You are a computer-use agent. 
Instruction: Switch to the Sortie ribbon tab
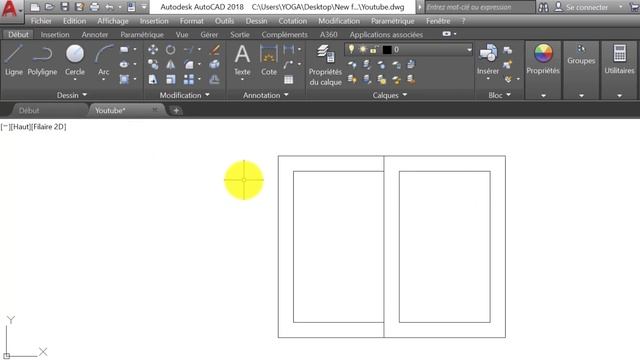240,35
